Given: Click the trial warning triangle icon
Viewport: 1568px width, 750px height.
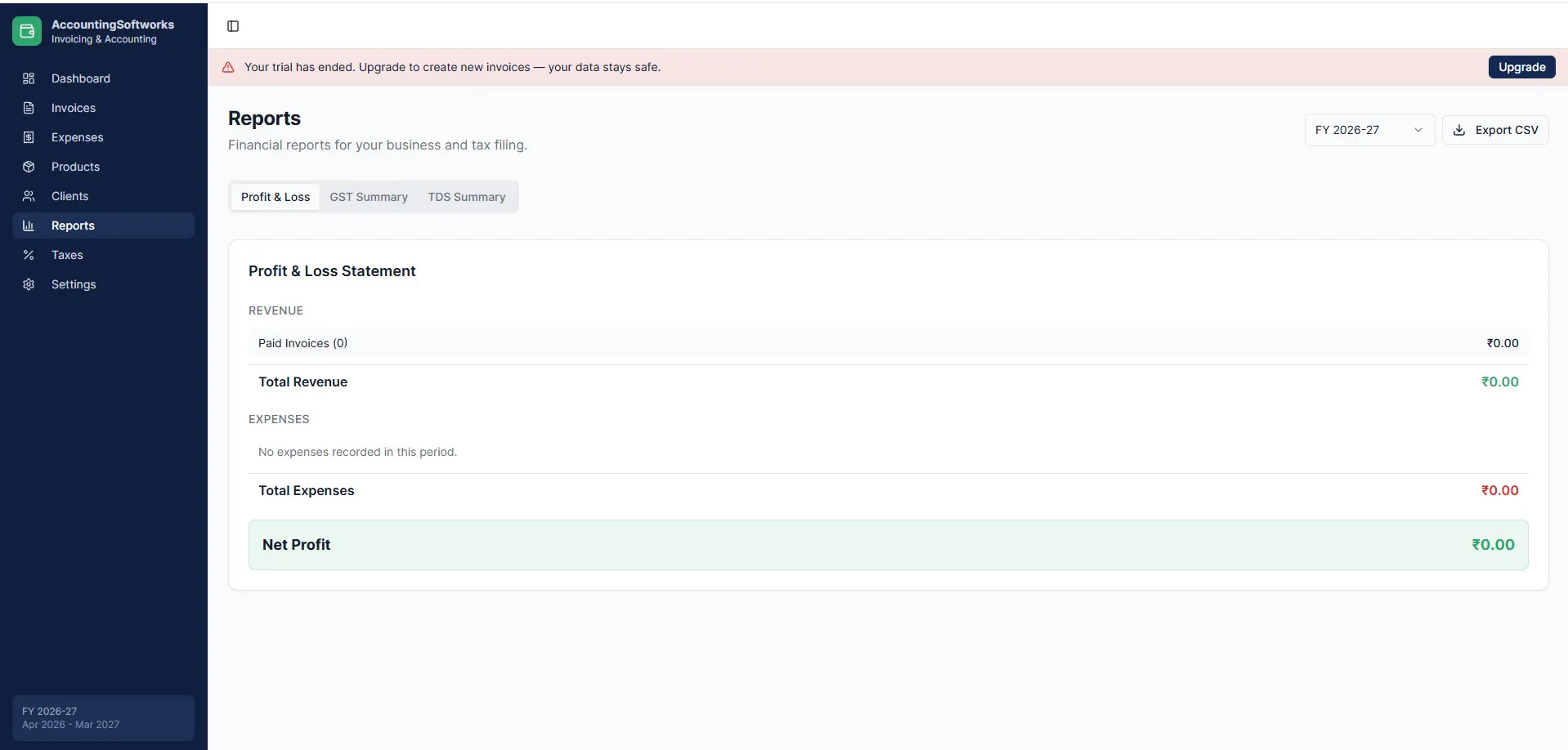Looking at the screenshot, I should click(x=228, y=67).
